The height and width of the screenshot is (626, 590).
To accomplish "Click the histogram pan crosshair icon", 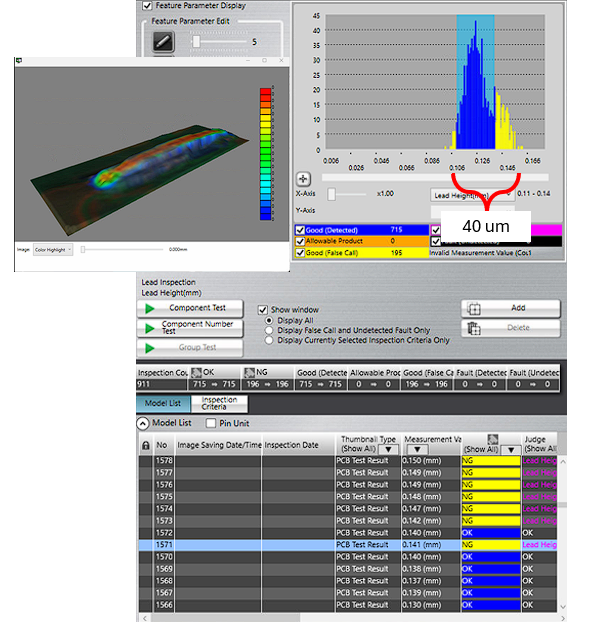I will coord(303,179).
